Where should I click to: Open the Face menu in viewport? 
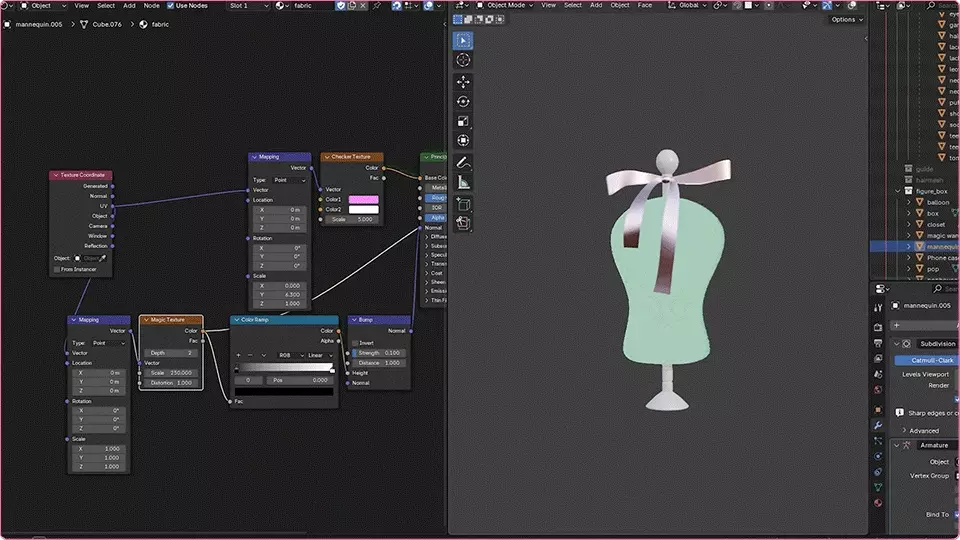tap(645, 6)
